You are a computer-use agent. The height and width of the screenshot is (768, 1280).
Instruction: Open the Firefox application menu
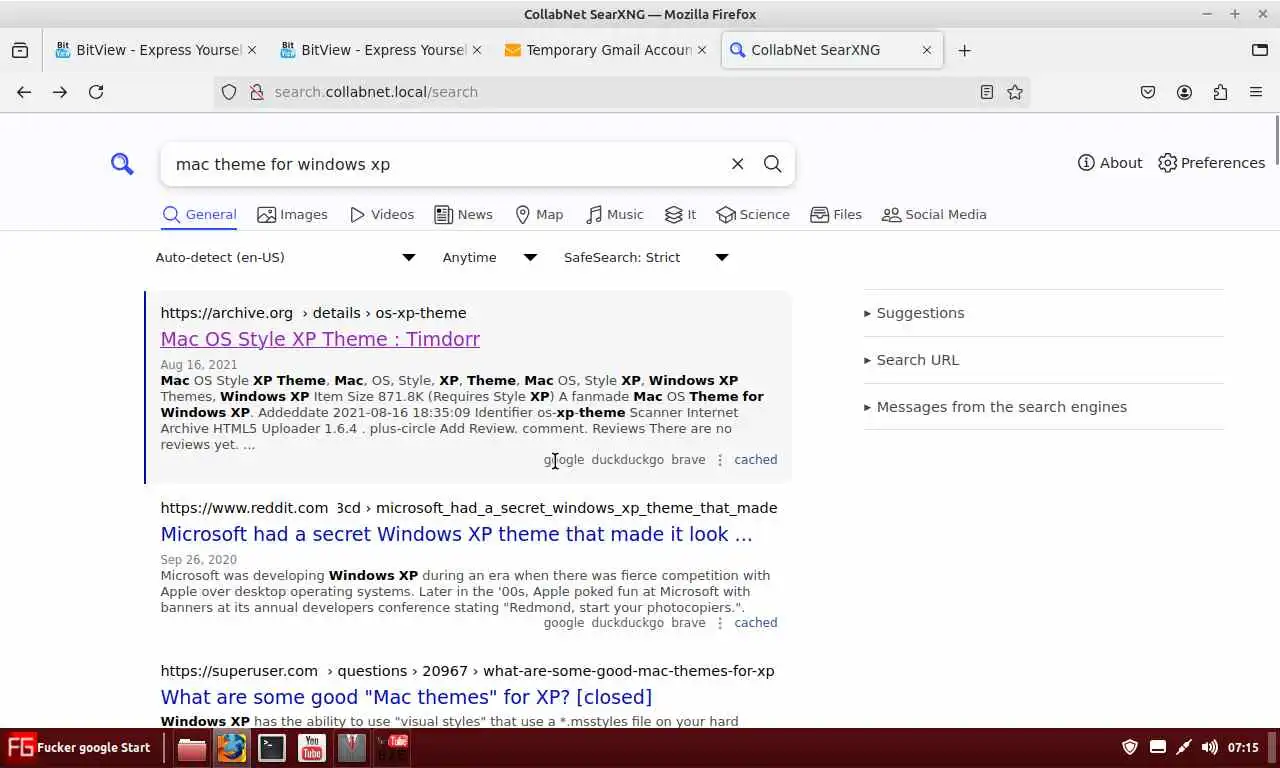tap(1256, 92)
